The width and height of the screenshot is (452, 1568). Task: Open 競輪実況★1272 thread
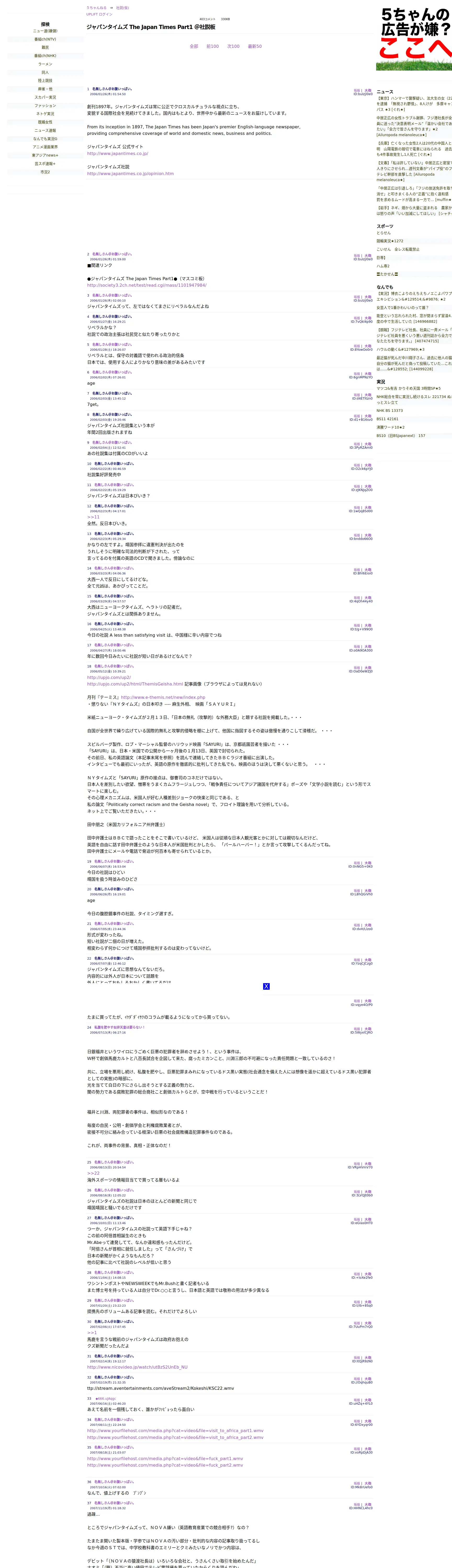pyautogui.click(x=390, y=241)
